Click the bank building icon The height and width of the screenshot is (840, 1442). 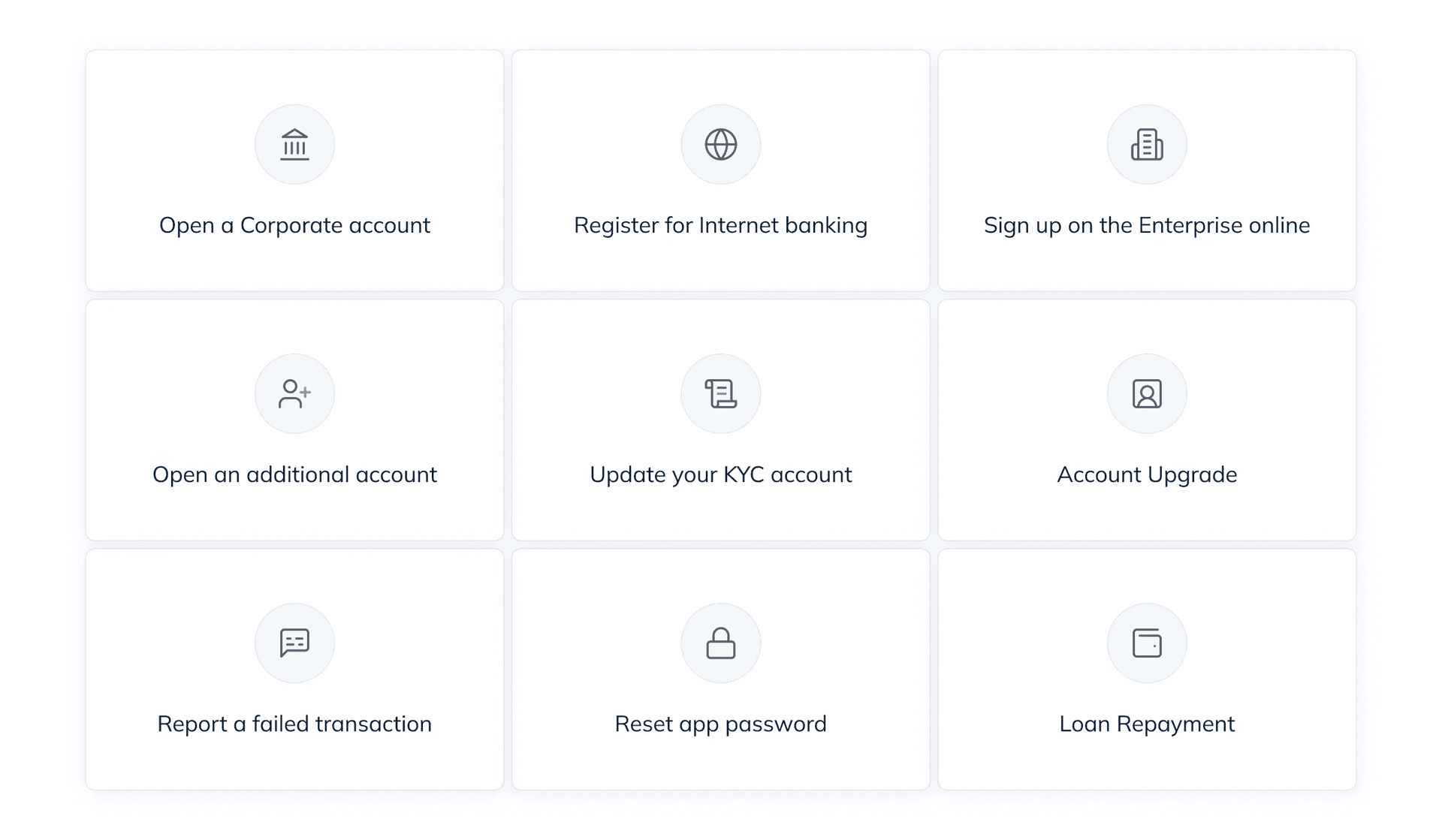[294, 144]
